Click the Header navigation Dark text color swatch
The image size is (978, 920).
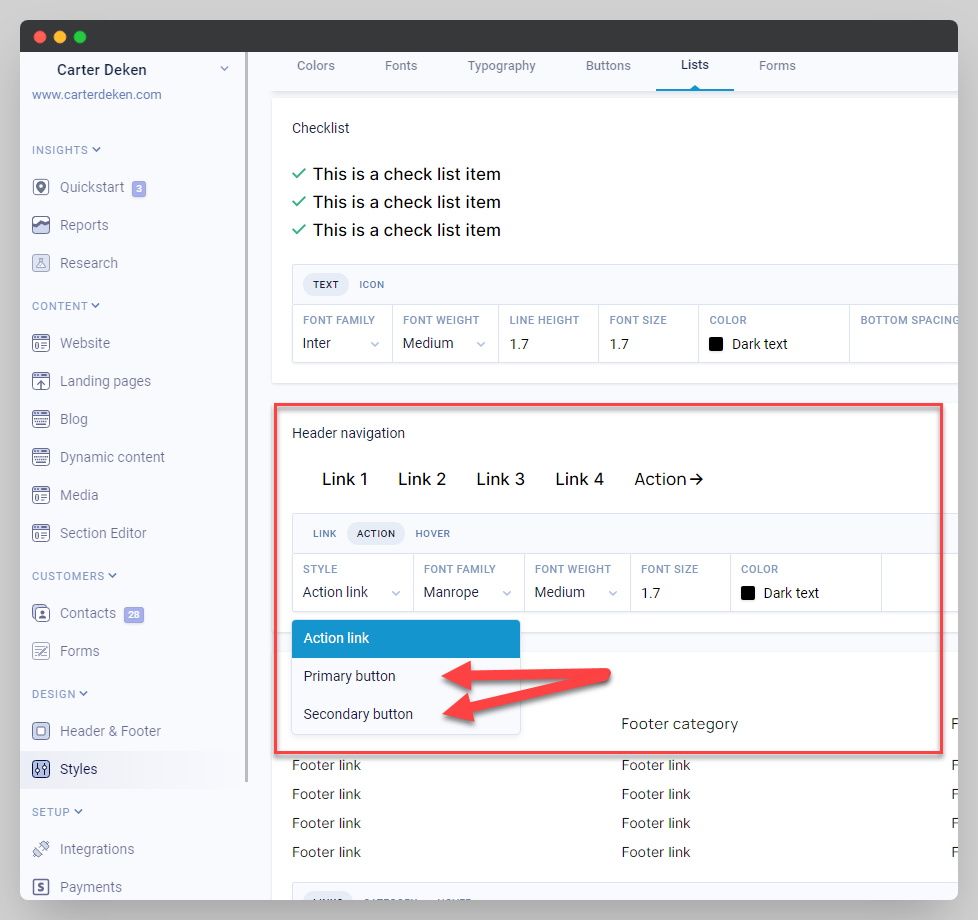pos(748,593)
